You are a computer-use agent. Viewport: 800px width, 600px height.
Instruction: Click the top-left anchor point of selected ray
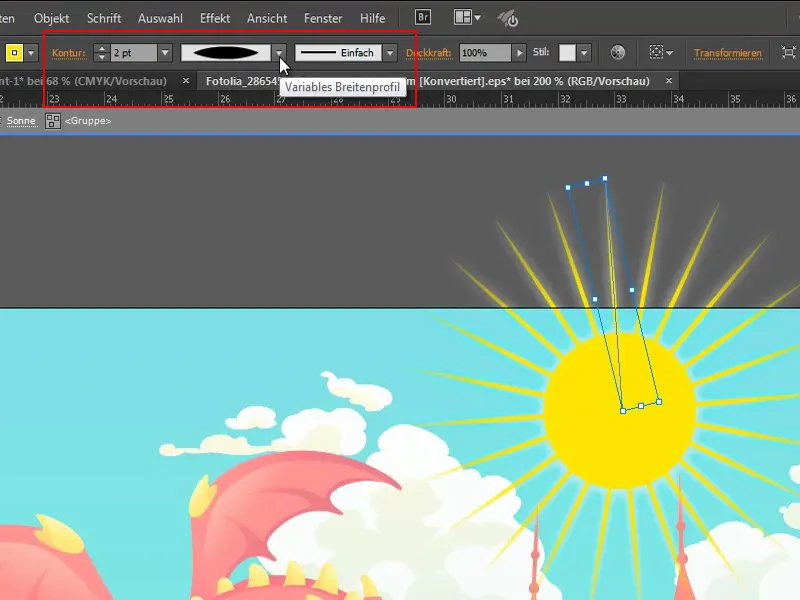click(x=568, y=188)
